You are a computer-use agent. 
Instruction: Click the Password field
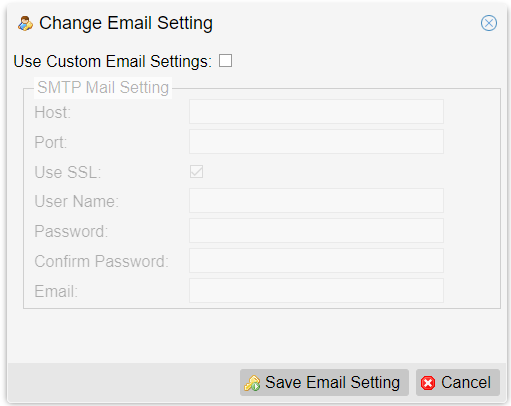click(x=316, y=231)
